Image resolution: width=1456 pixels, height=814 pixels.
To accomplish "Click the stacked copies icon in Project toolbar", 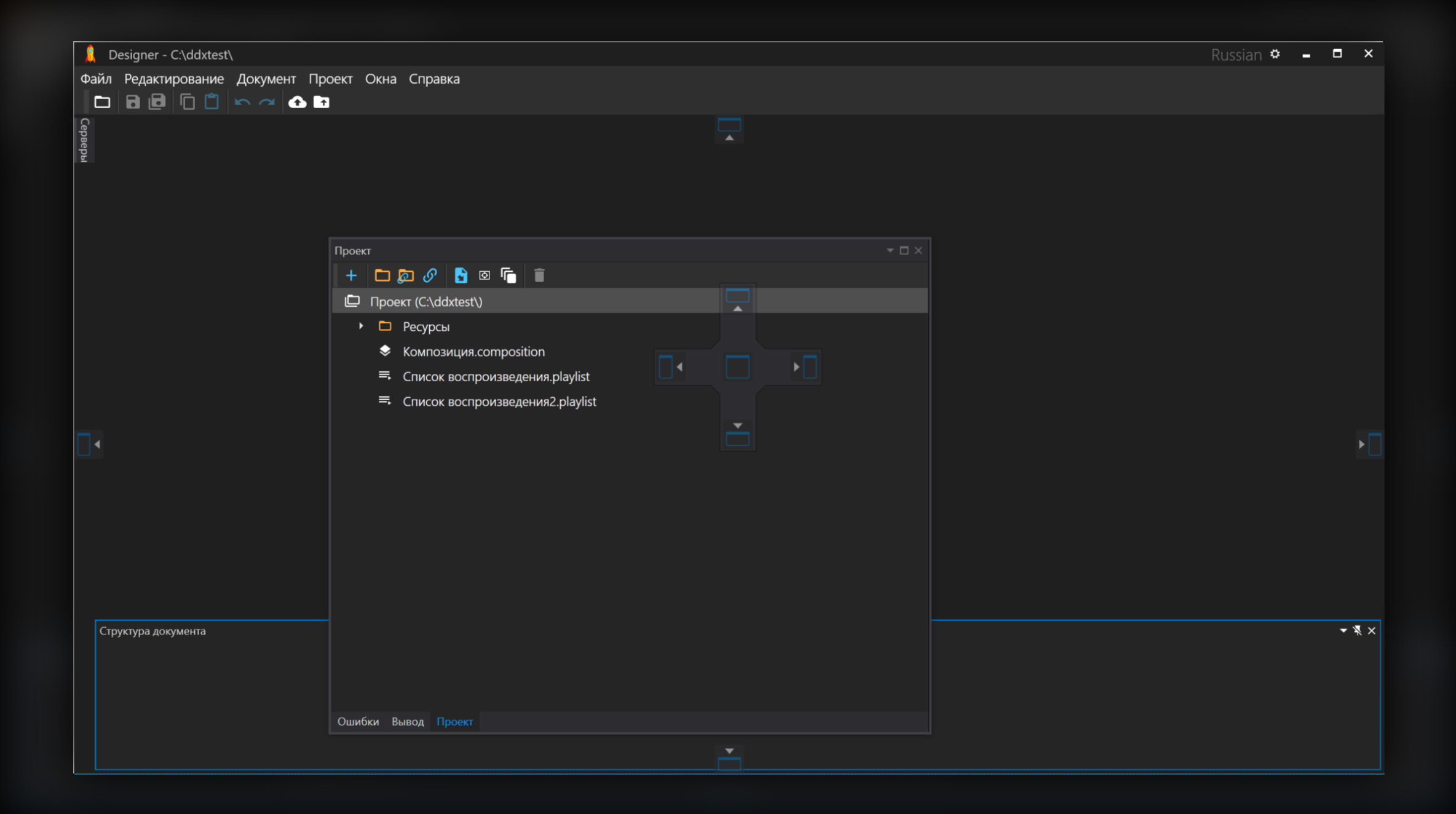I will [508, 275].
